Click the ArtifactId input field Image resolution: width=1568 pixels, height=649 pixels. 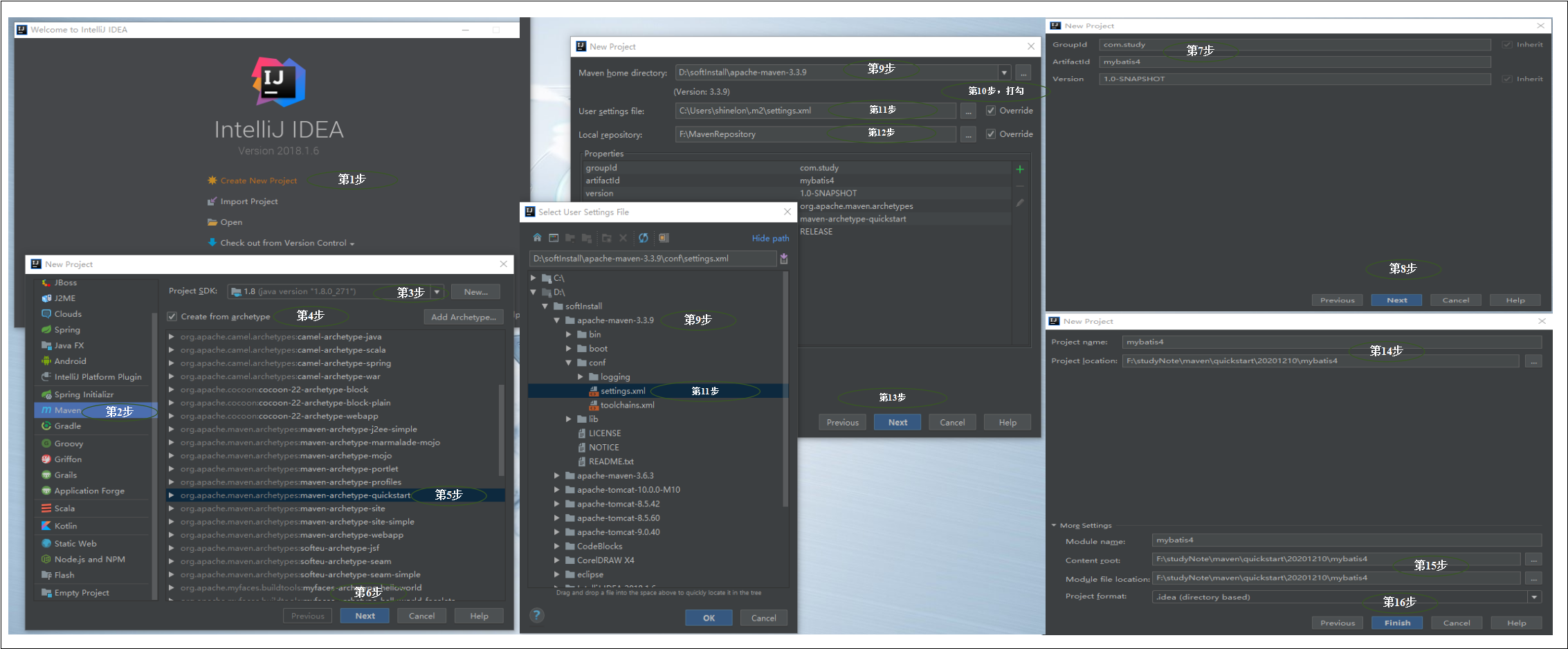pyautogui.click(x=1295, y=62)
